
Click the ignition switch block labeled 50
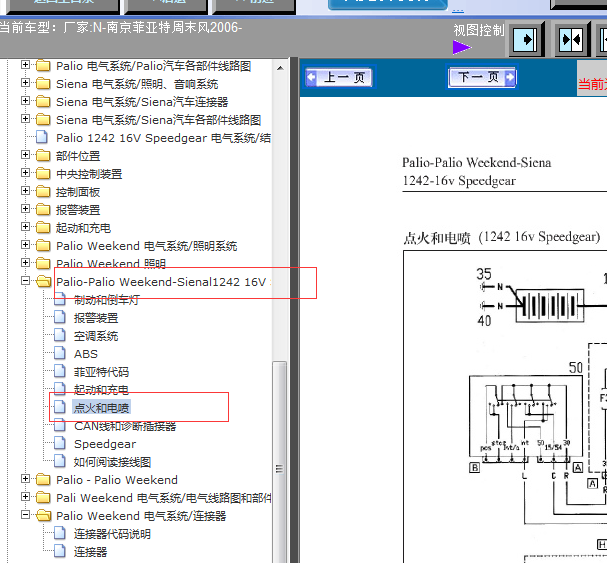click(x=525, y=416)
